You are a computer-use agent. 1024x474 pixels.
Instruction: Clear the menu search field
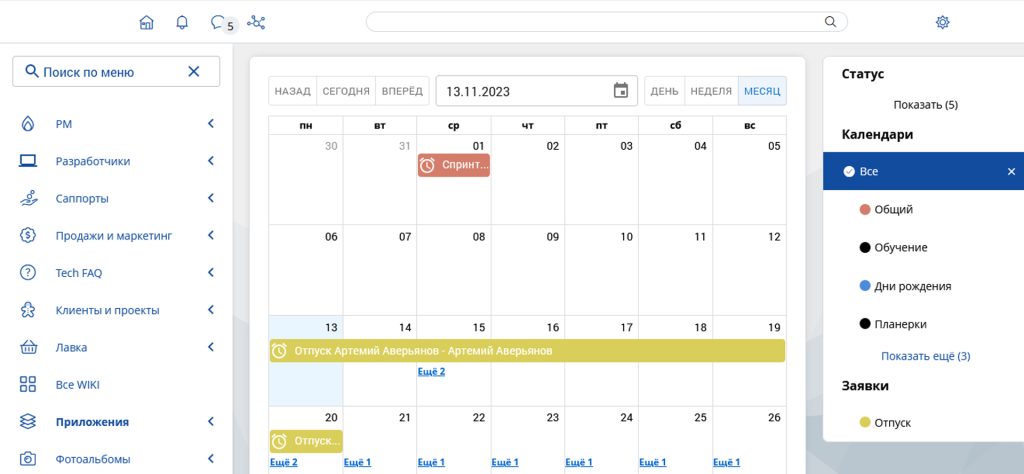point(194,72)
